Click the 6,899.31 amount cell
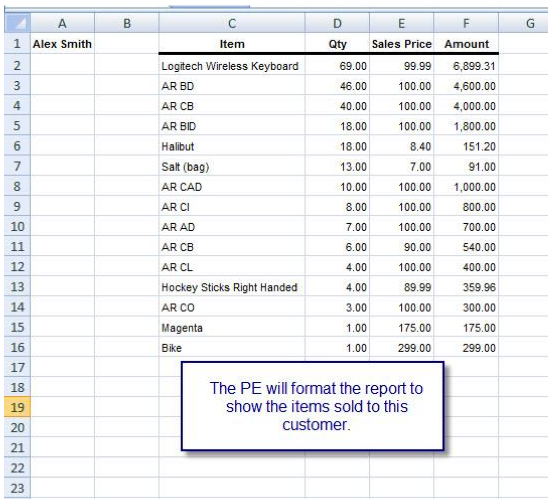This screenshot has height=503, width=552. tap(466, 66)
